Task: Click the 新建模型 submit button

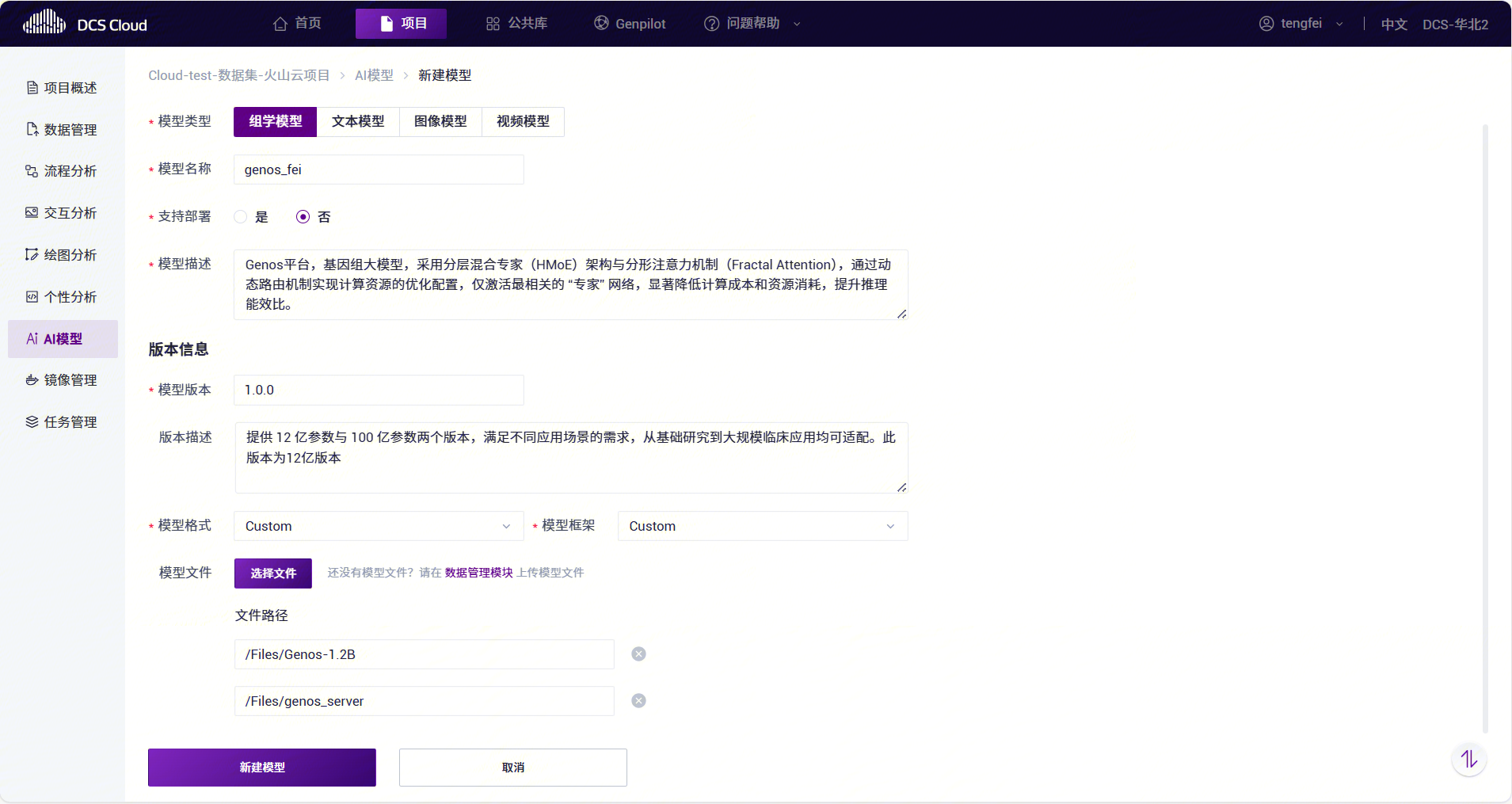Action: (262, 768)
